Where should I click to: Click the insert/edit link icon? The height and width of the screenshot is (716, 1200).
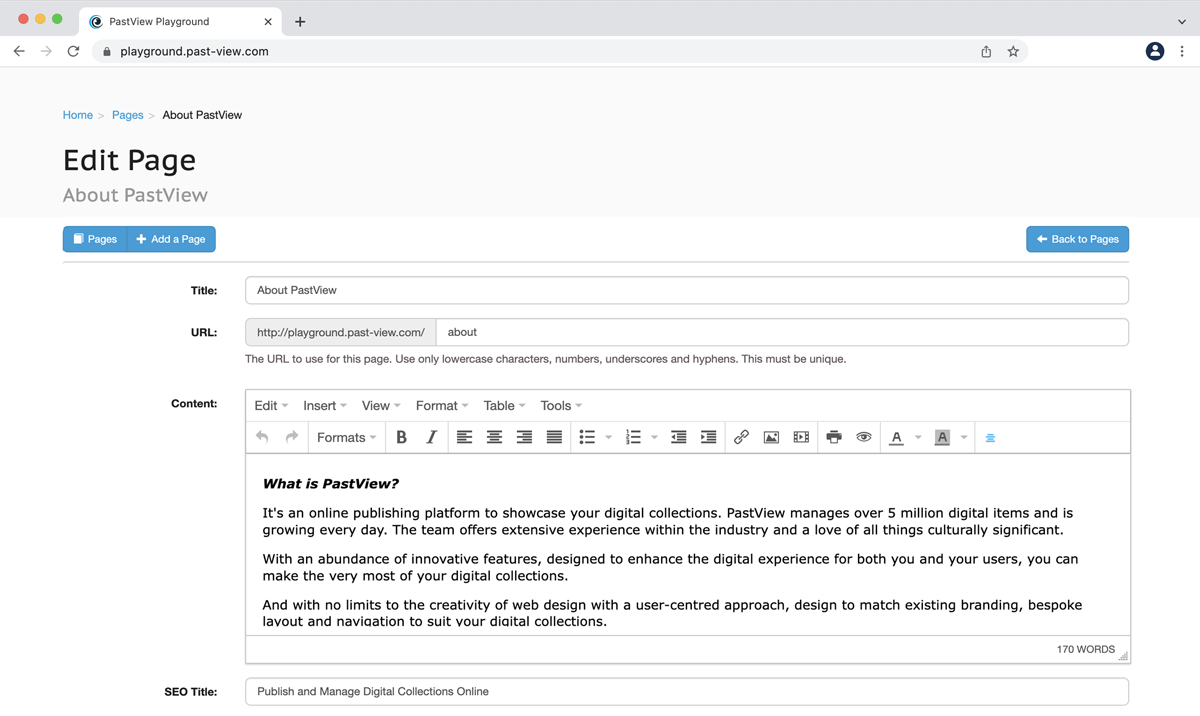(x=741, y=437)
